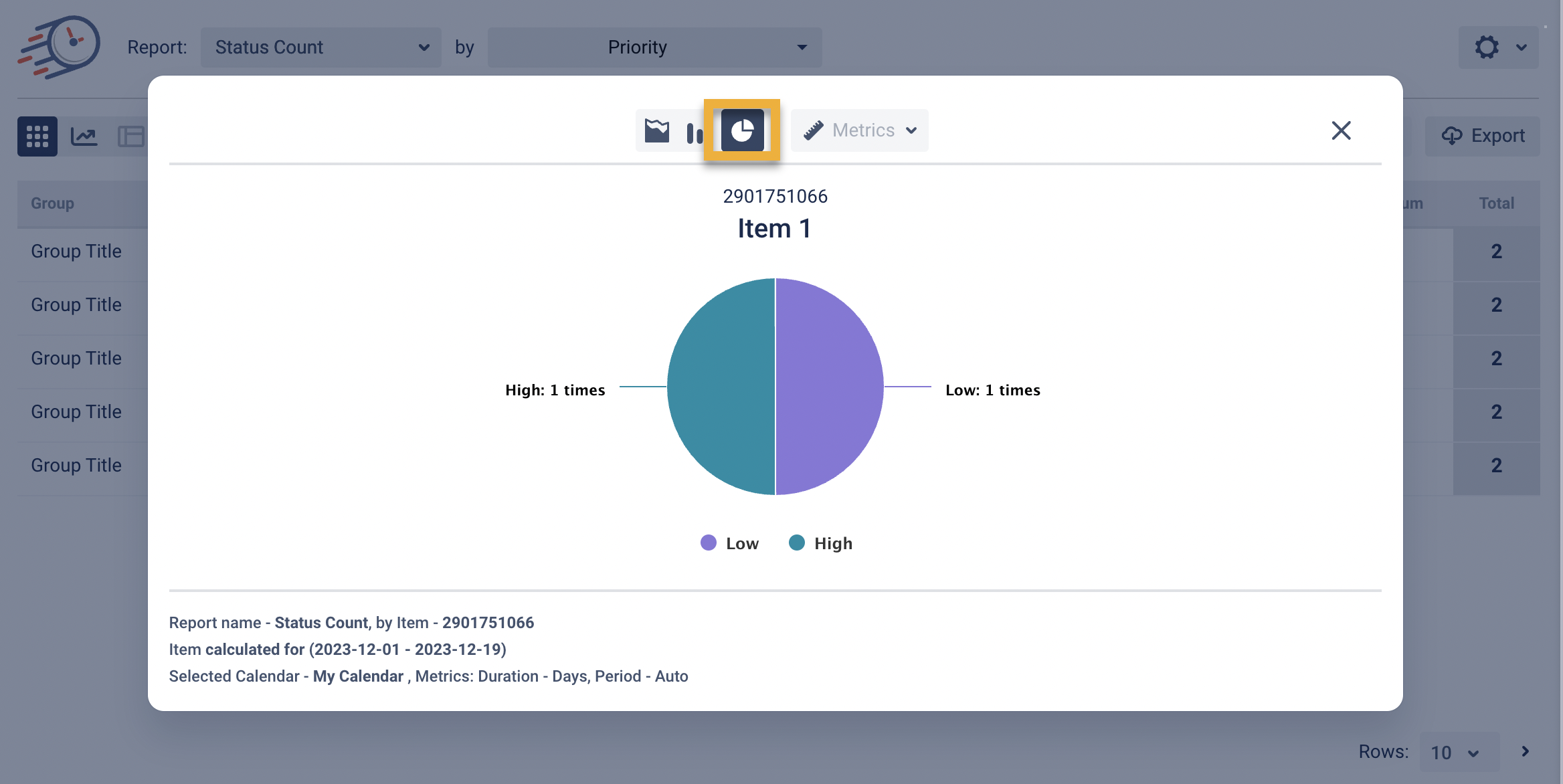1563x784 pixels.
Task: Click the teal High pie slice
Action: (721, 387)
